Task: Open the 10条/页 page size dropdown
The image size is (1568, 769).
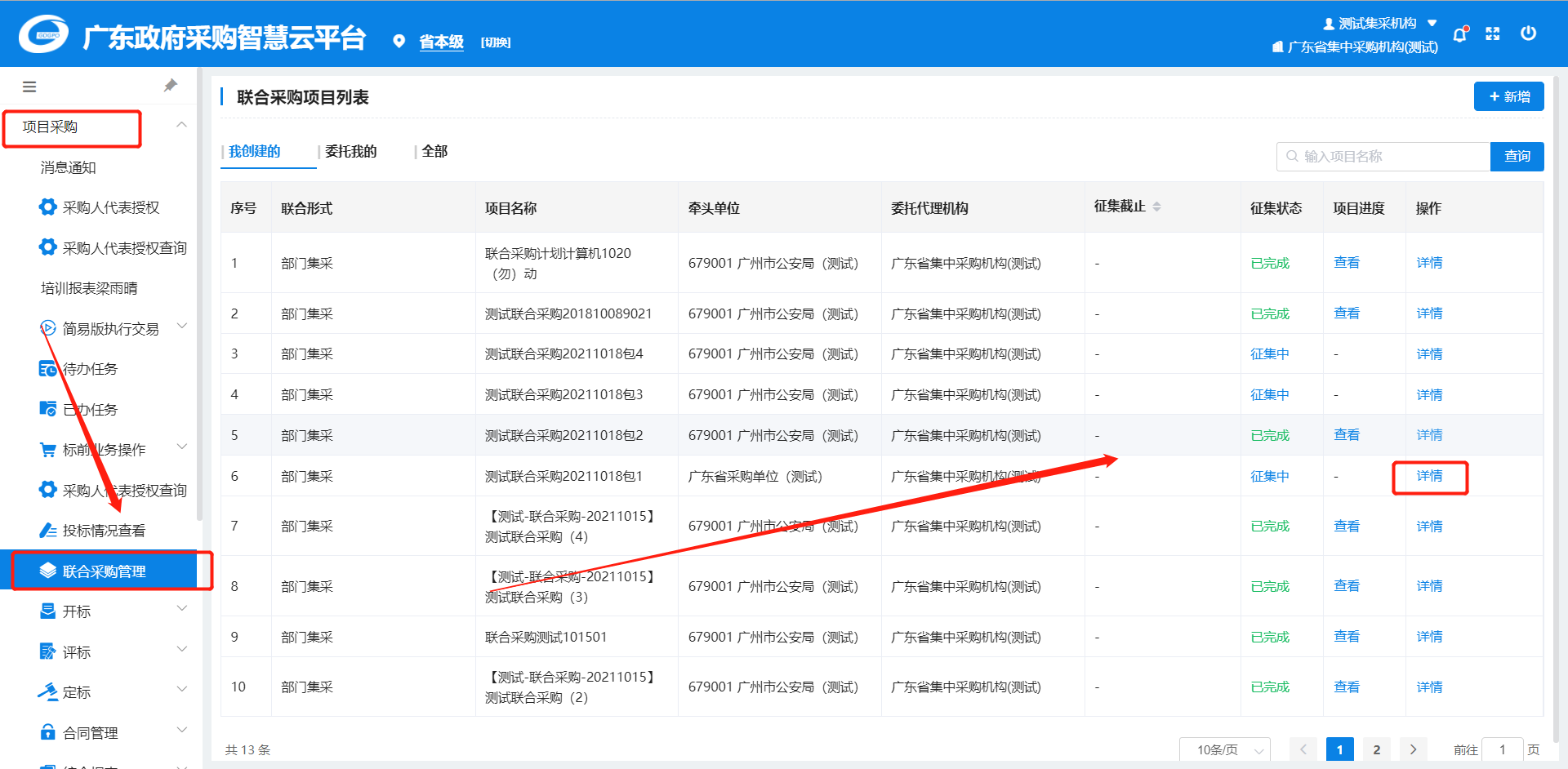Action: coord(1224,749)
